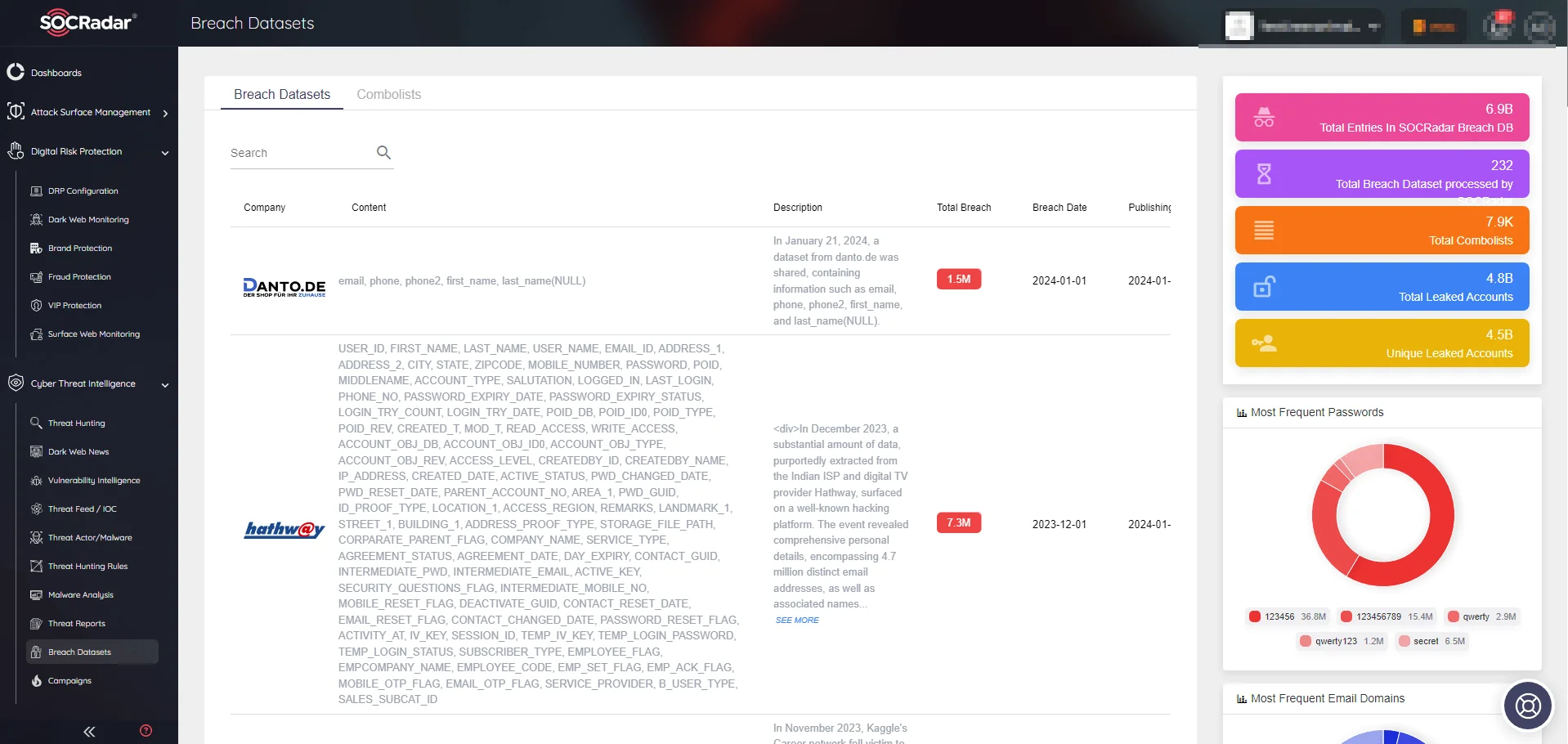Open the Total Leaked Accounts blue card
Image resolution: width=1568 pixels, height=744 pixels.
[x=1382, y=287]
